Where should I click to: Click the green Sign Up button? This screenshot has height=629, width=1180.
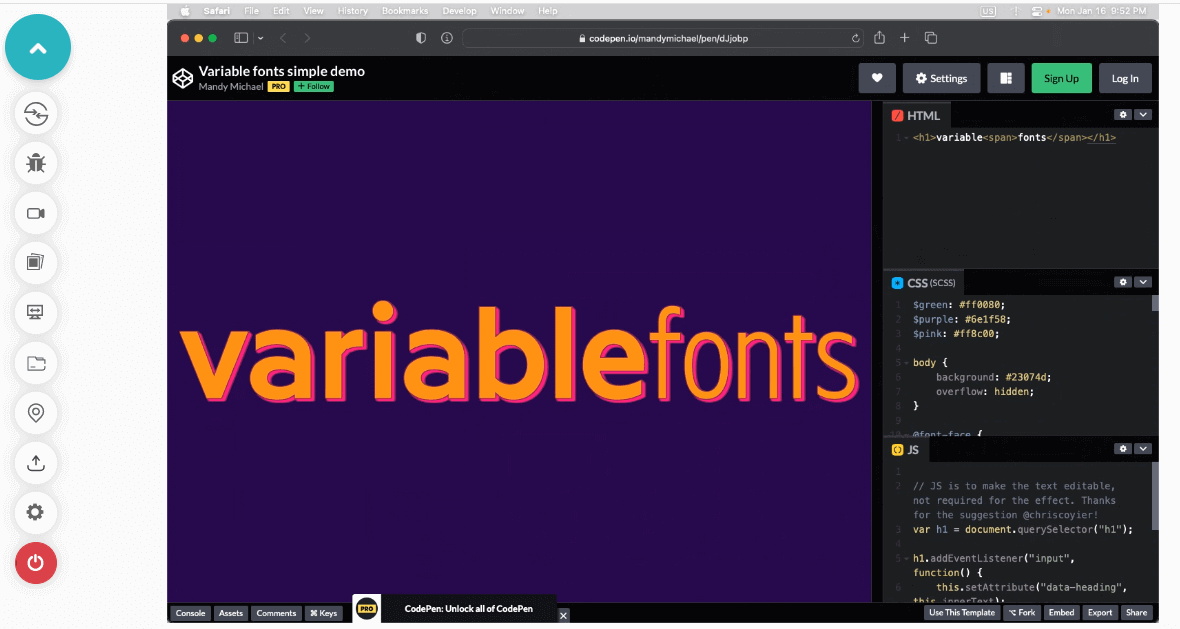[x=1061, y=79]
